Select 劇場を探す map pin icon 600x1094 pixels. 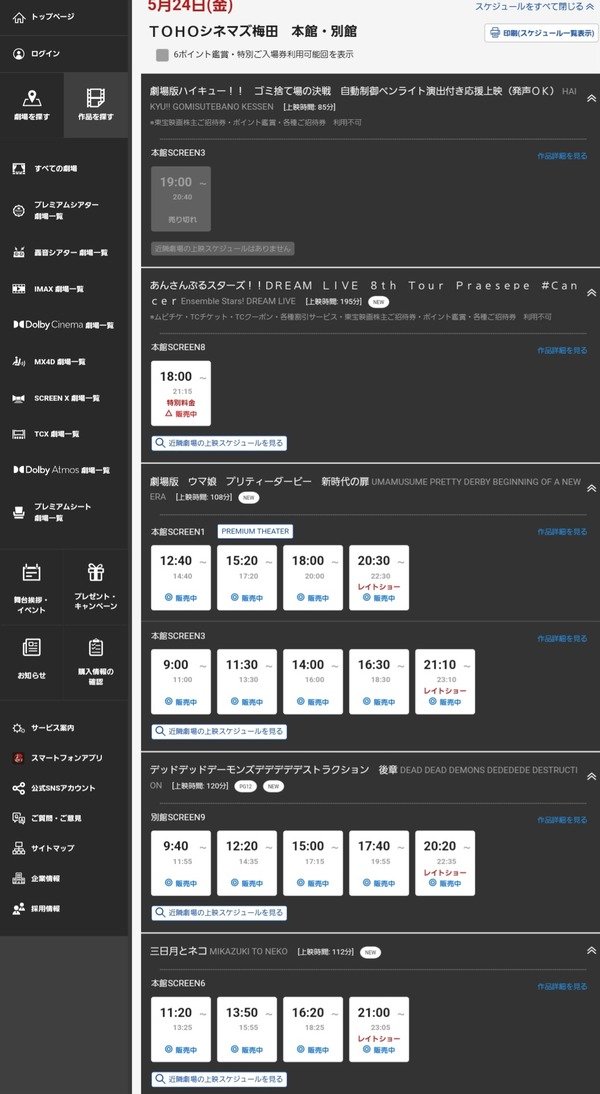point(31,98)
